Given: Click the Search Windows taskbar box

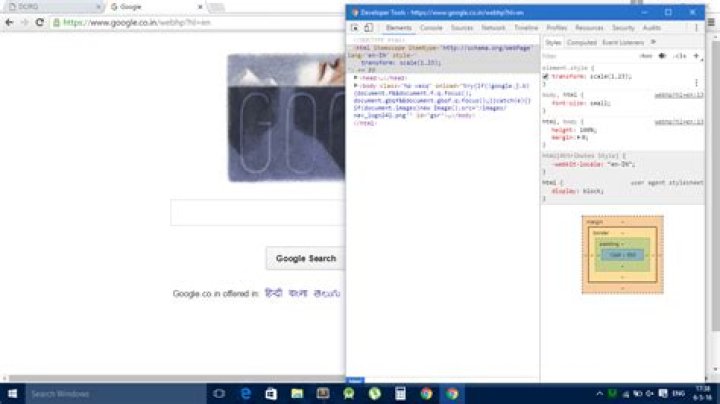Looking at the screenshot, I should pos(116,394).
